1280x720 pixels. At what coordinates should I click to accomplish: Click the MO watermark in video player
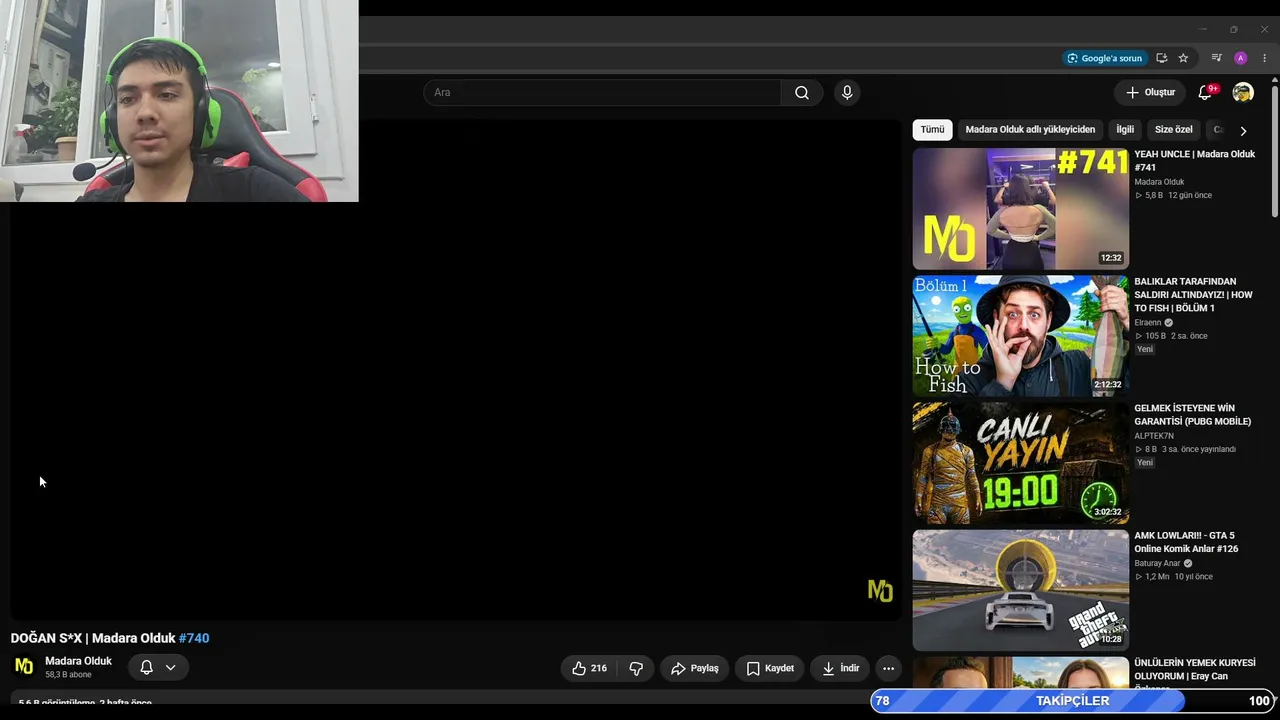[880, 591]
